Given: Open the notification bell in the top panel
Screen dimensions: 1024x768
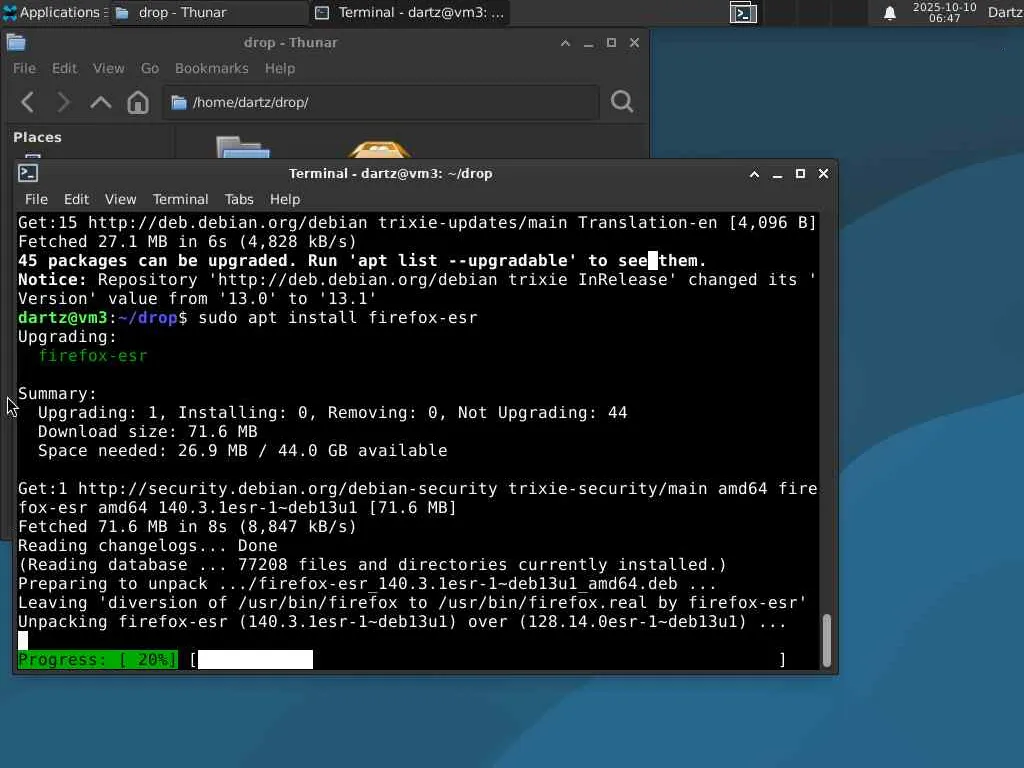Looking at the screenshot, I should 889,13.
